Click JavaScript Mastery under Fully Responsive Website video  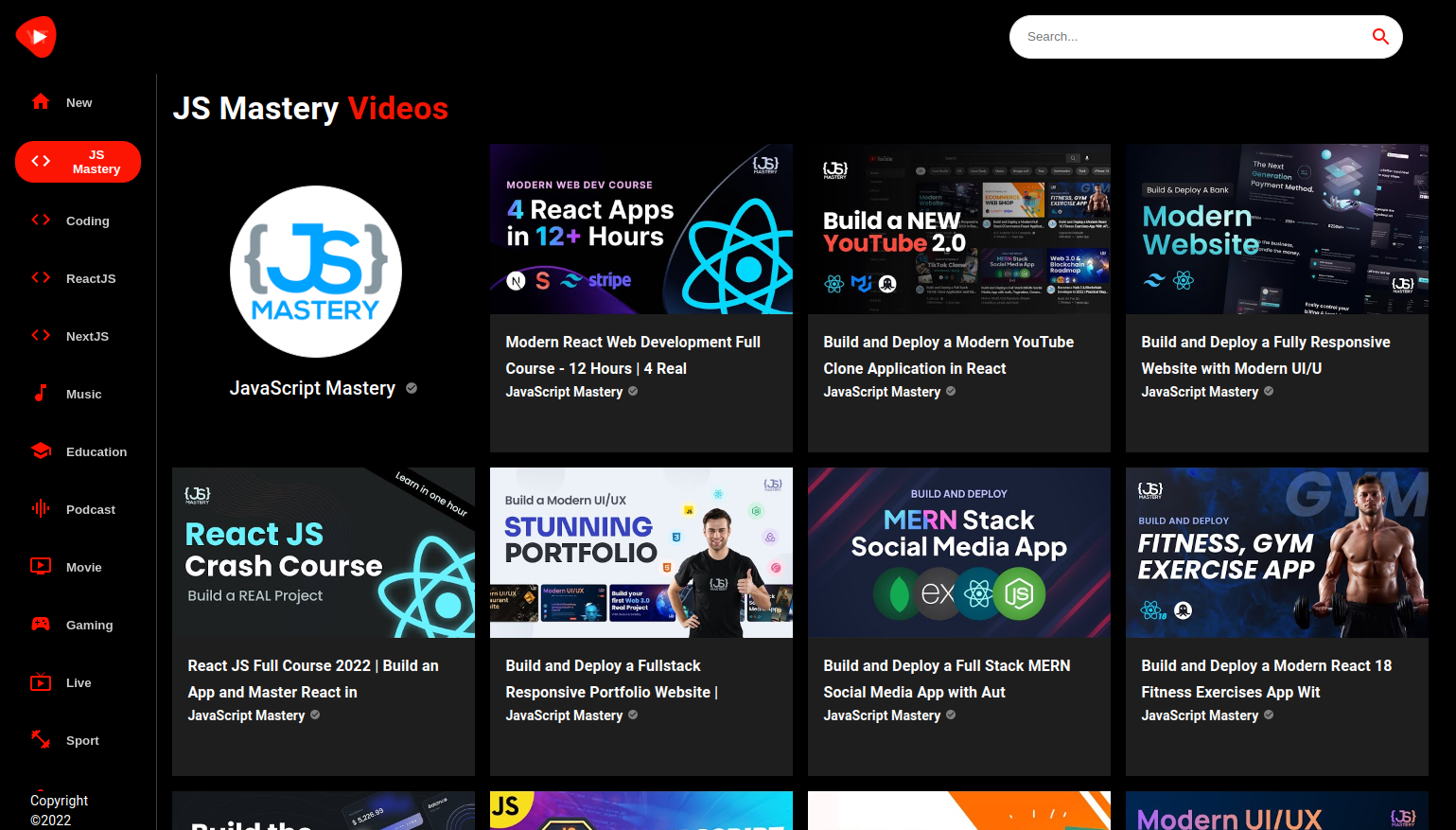point(1200,392)
